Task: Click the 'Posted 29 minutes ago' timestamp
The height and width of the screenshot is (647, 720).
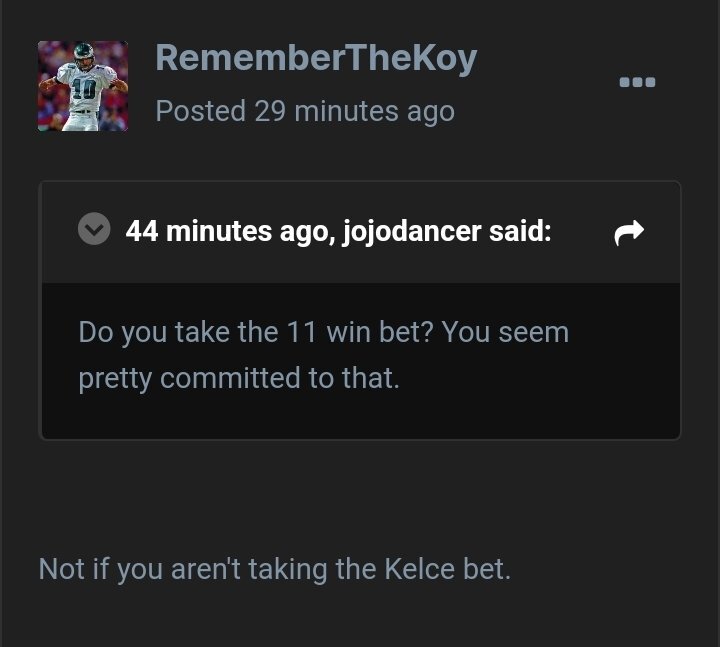Action: point(305,110)
